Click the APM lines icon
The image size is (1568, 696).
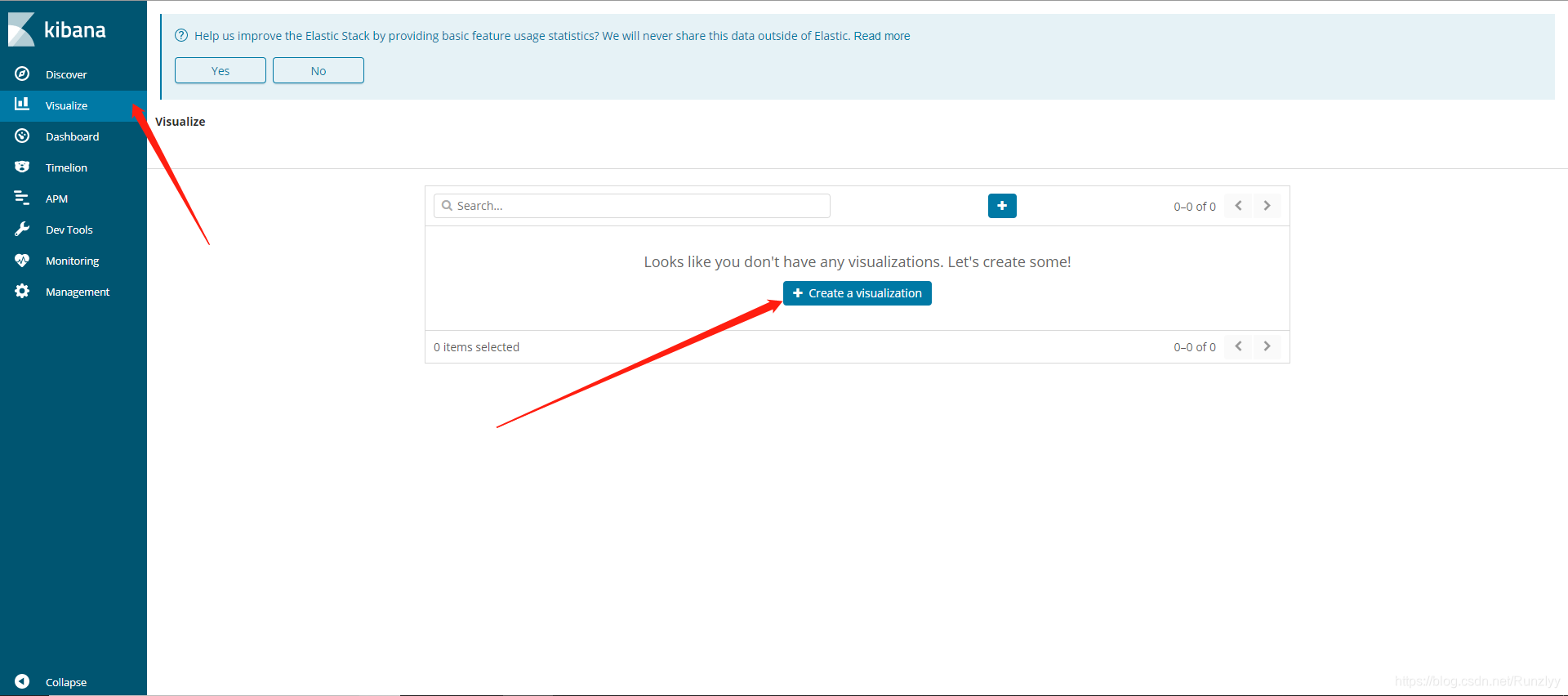(x=22, y=198)
